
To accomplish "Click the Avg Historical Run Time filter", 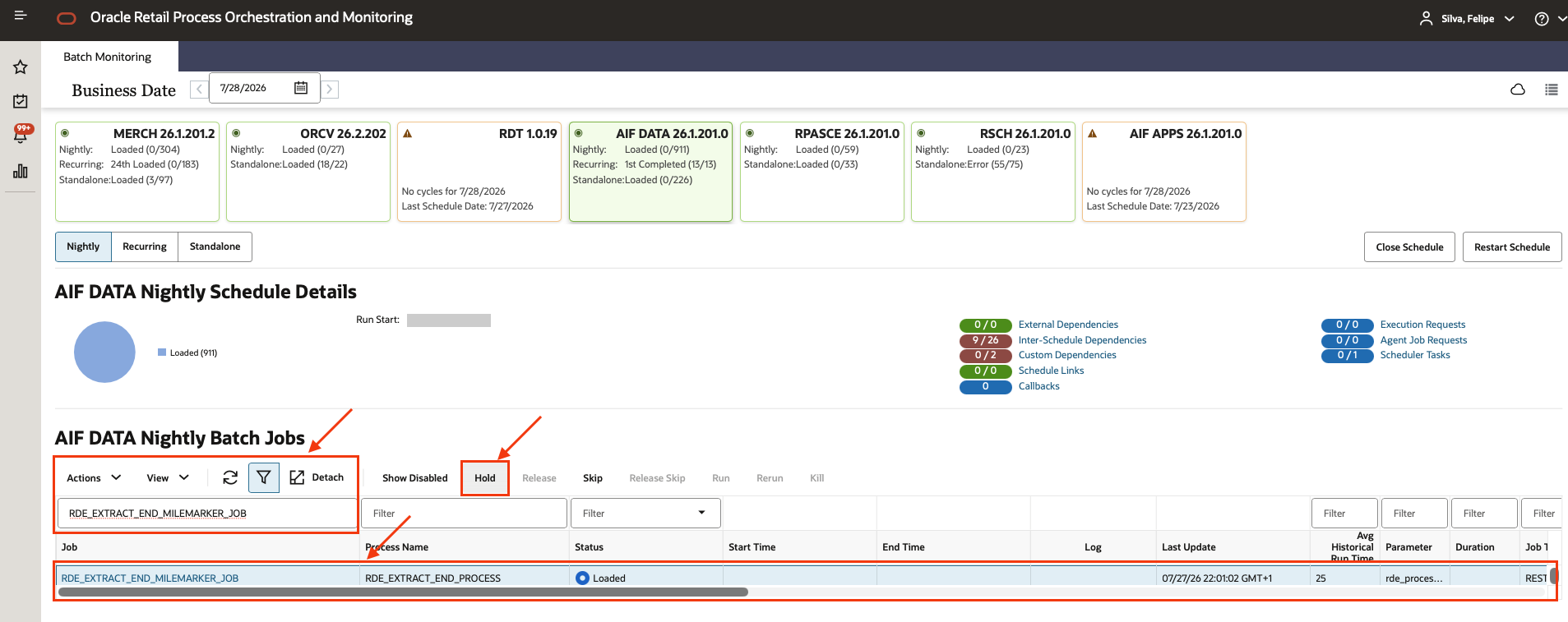I will [1344, 514].
